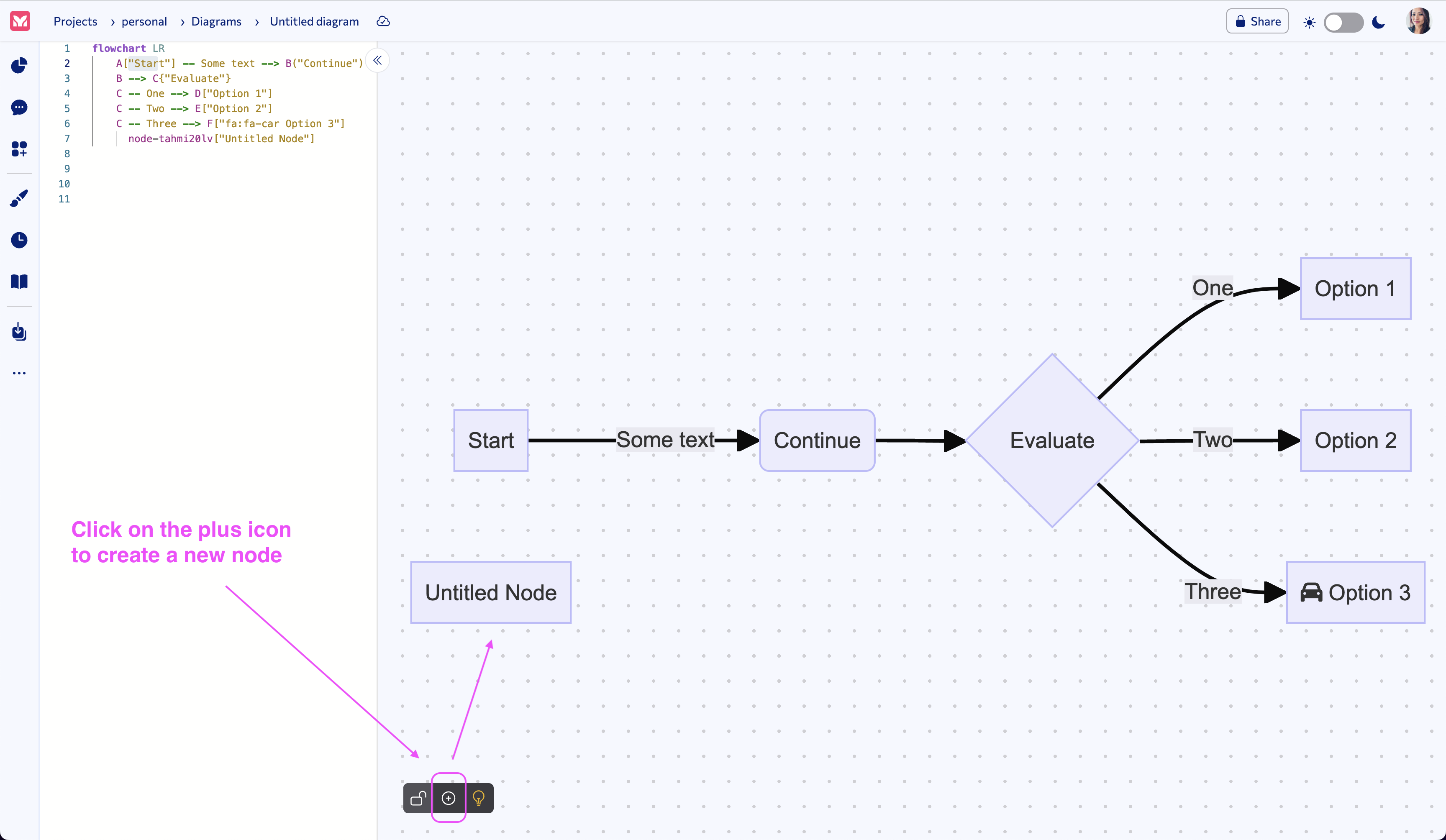Image resolution: width=1446 pixels, height=840 pixels.
Task: Select the paintbrush theme design icon
Action: (x=19, y=198)
